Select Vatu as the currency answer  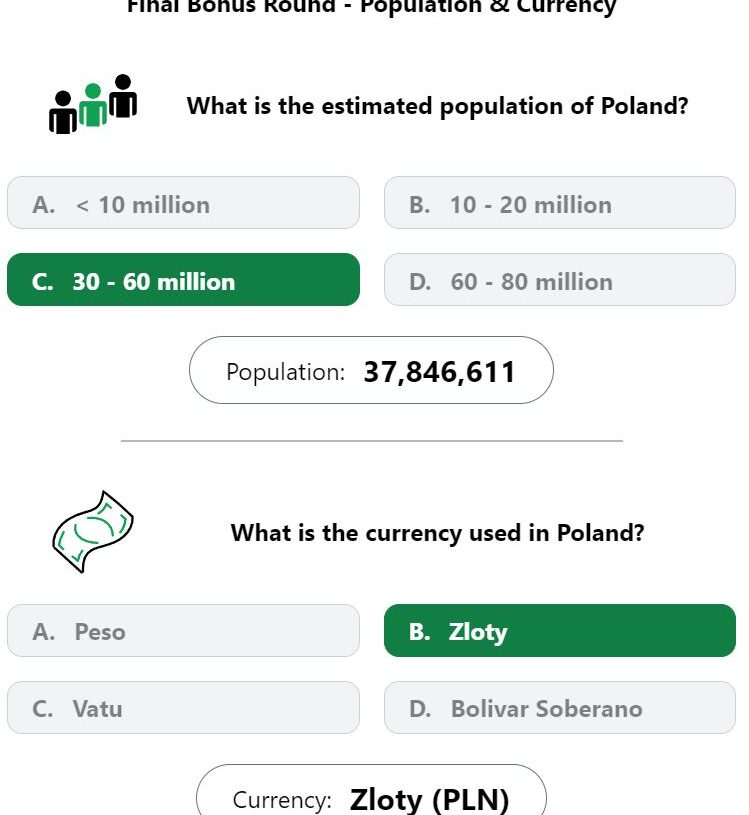point(183,707)
